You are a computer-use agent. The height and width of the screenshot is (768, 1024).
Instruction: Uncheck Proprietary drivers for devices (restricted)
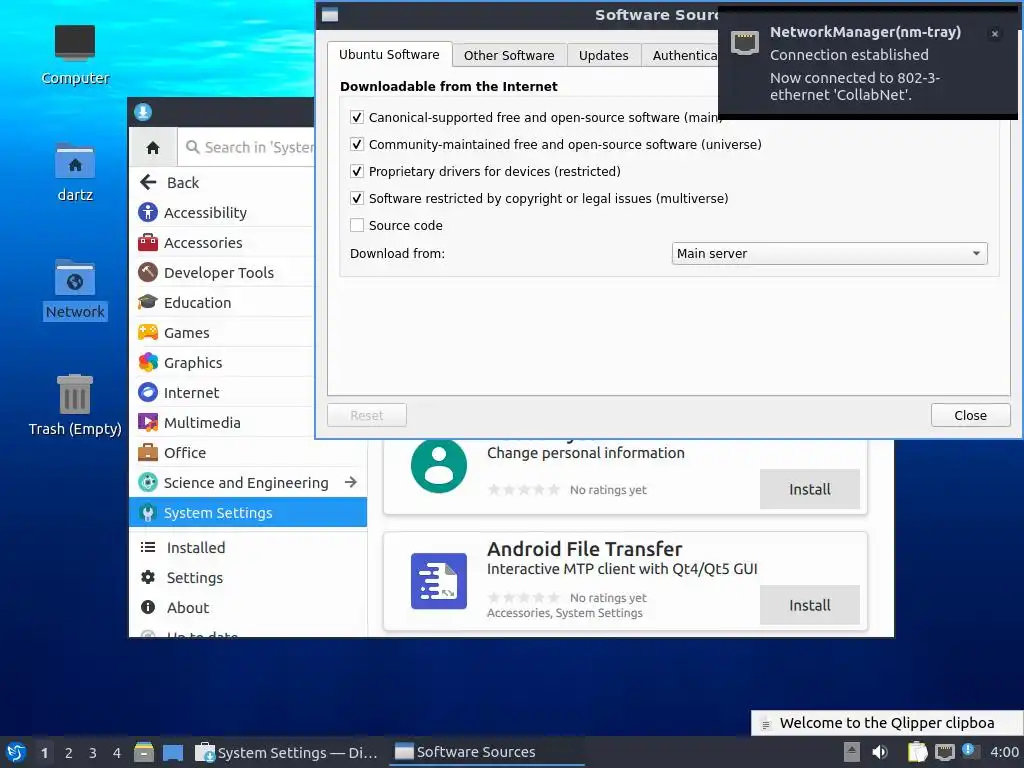coord(357,171)
